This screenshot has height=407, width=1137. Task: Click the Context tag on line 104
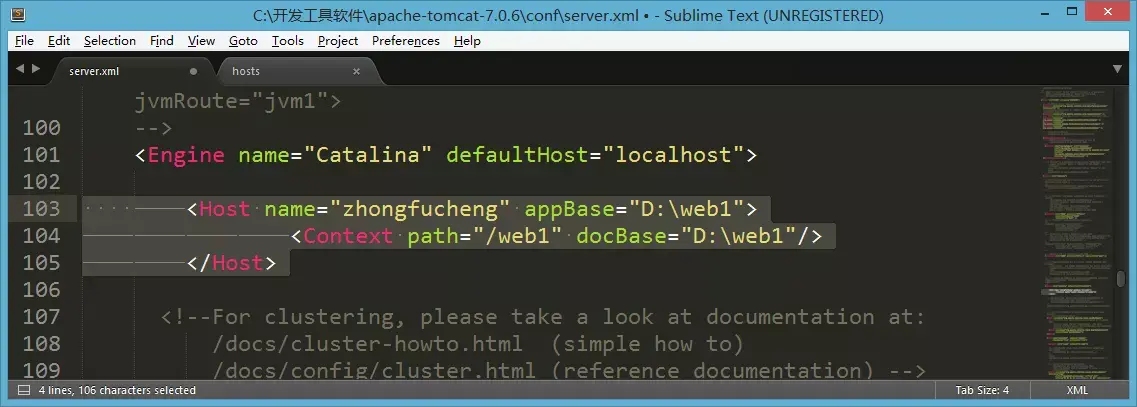click(x=349, y=236)
